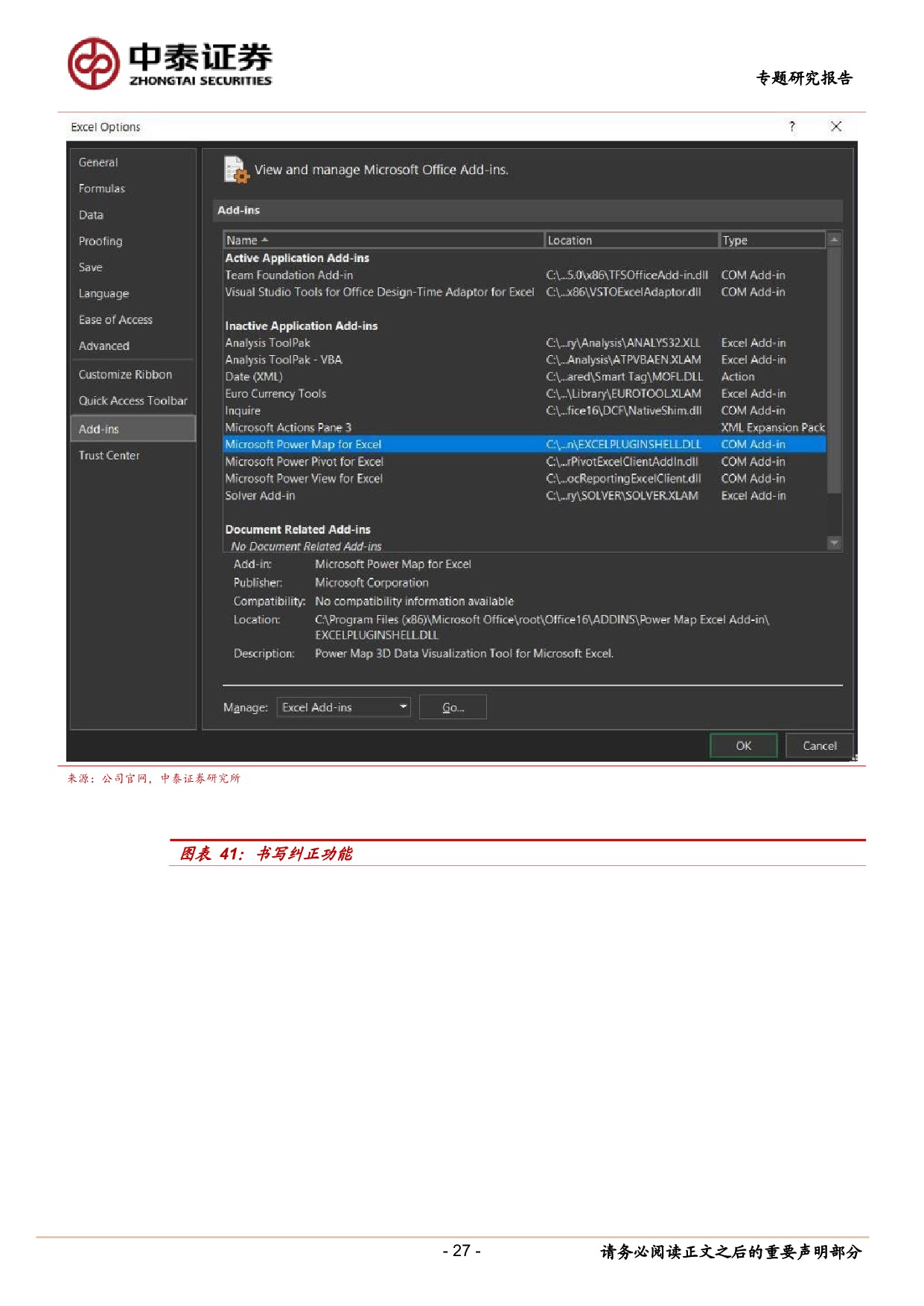Select Analysis ToolPak add-in row
The width and height of the screenshot is (924, 1306).
point(268,343)
